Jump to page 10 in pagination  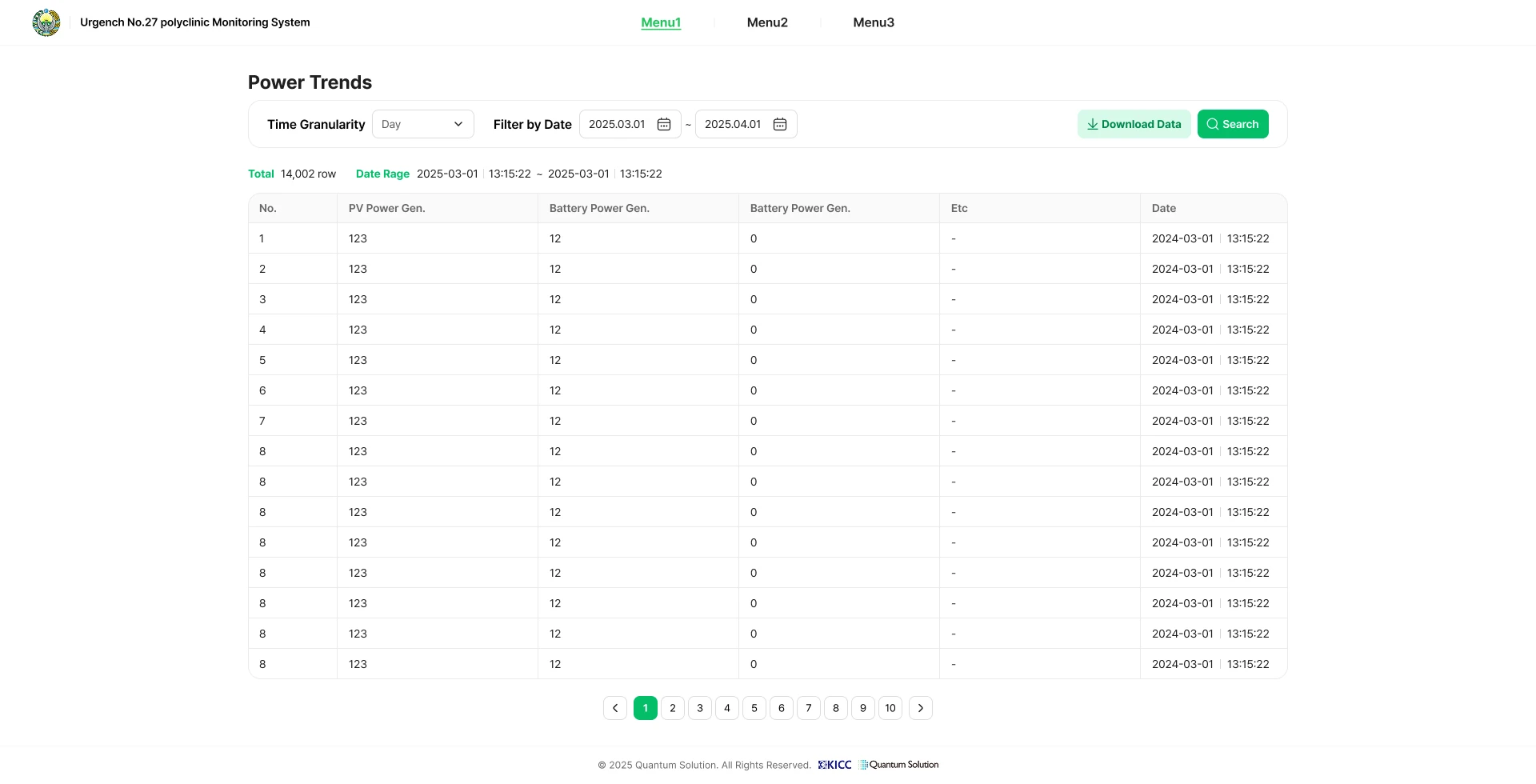(x=890, y=708)
